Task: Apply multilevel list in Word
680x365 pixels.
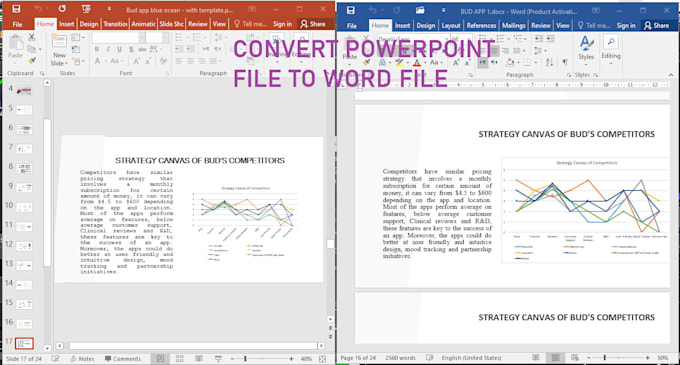Action: click(518, 39)
